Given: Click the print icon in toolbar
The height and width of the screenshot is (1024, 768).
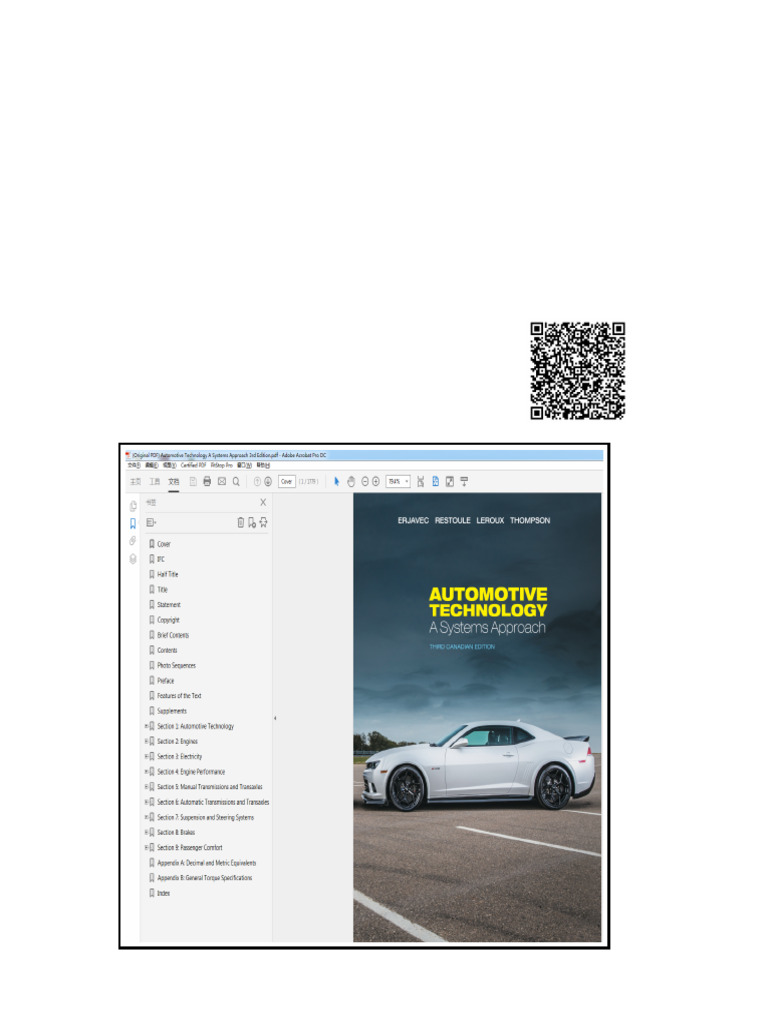Looking at the screenshot, I should [x=207, y=481].
